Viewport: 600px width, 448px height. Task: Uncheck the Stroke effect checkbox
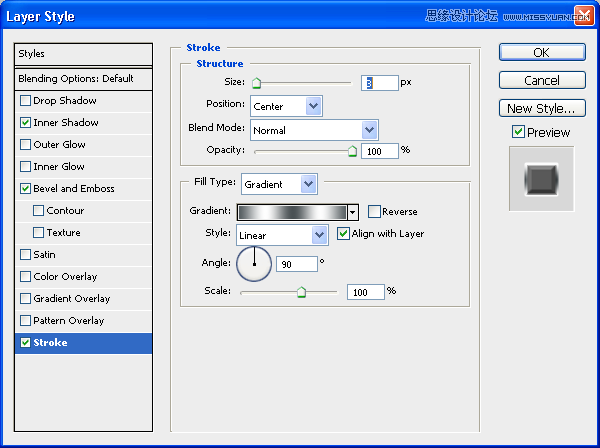(x=25, y=342)
